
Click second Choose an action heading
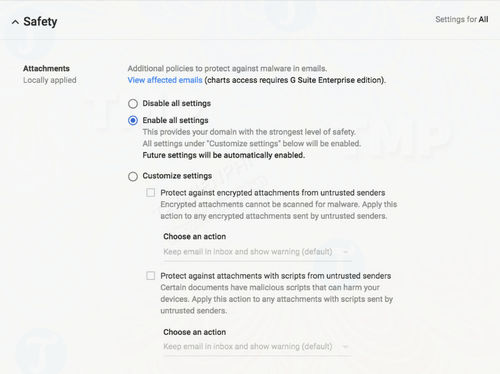point(195,332)
